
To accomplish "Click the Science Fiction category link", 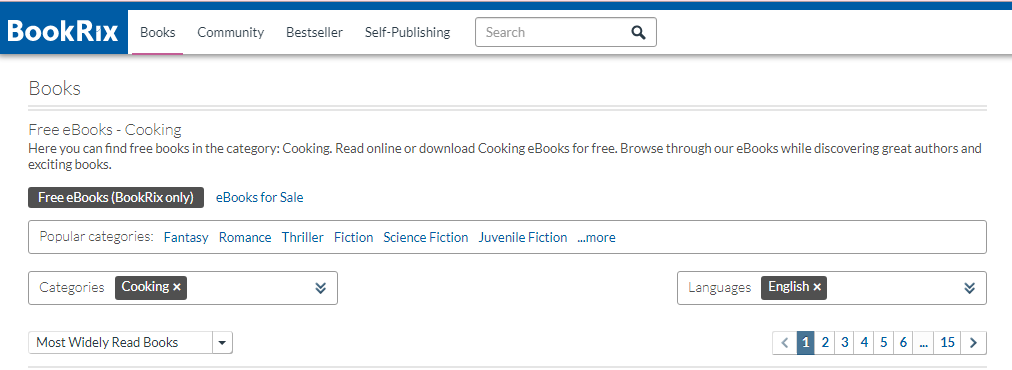I will click(425, 238).
